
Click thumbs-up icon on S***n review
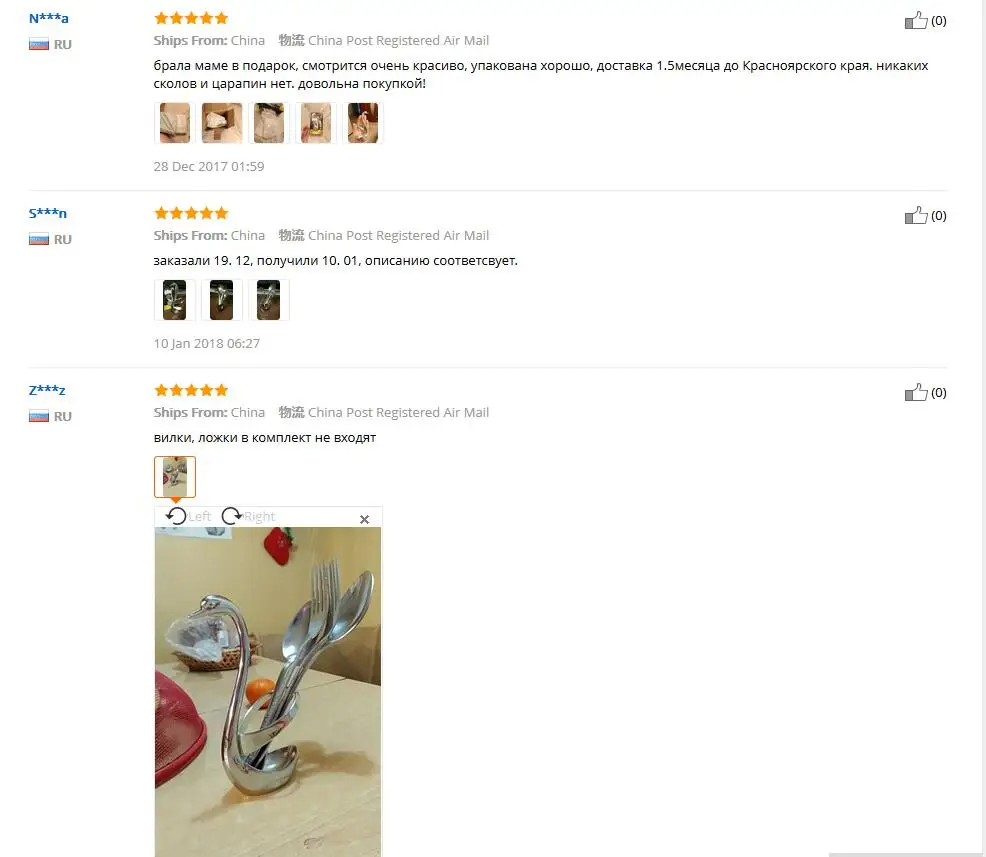click(x=916, y=216)
